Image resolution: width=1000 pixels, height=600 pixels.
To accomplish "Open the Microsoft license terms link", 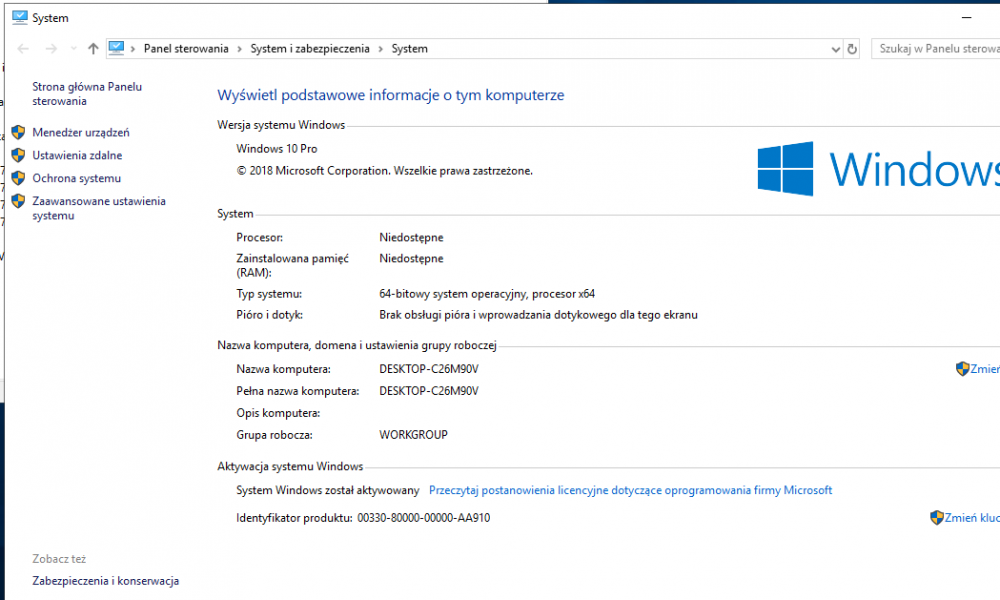I will tap(630, 491).
